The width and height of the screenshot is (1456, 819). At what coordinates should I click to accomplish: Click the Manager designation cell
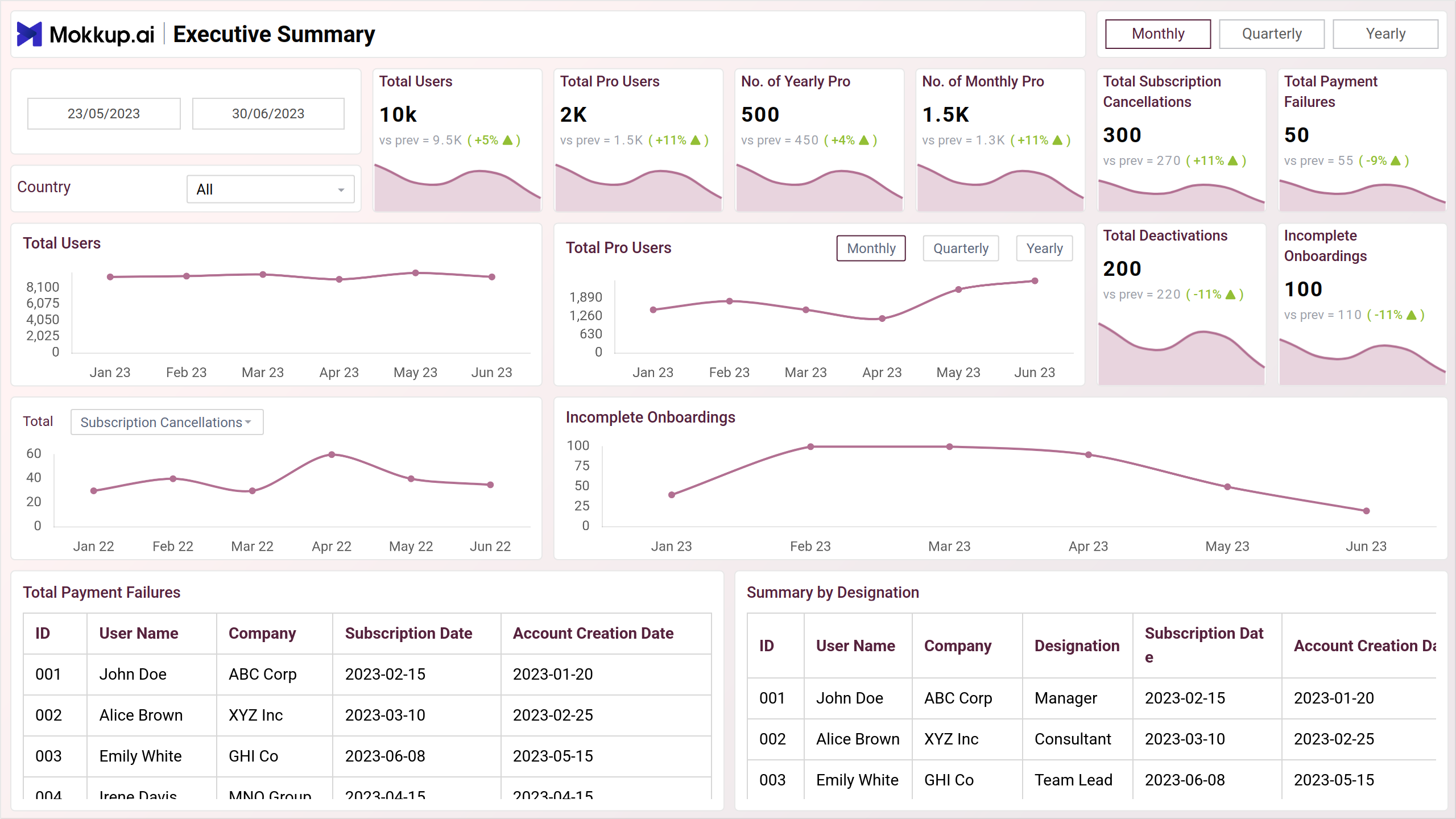tap(1065, 698)
